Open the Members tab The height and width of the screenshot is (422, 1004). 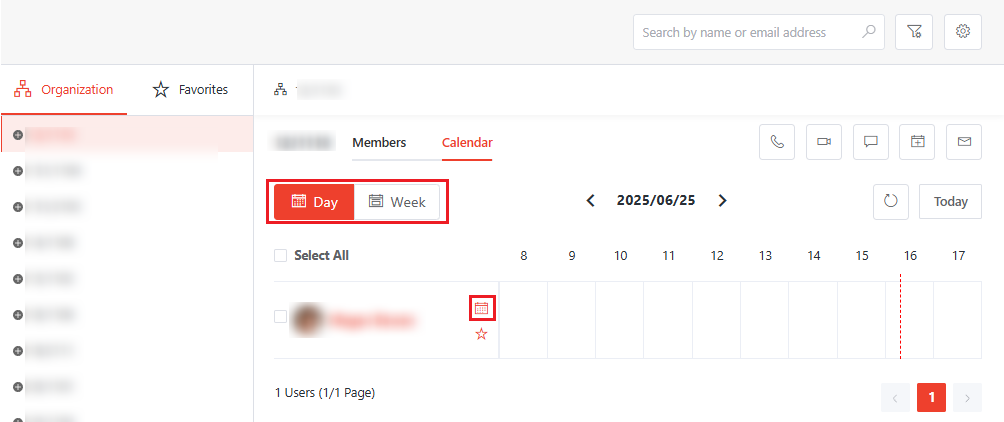click(379, 143)
